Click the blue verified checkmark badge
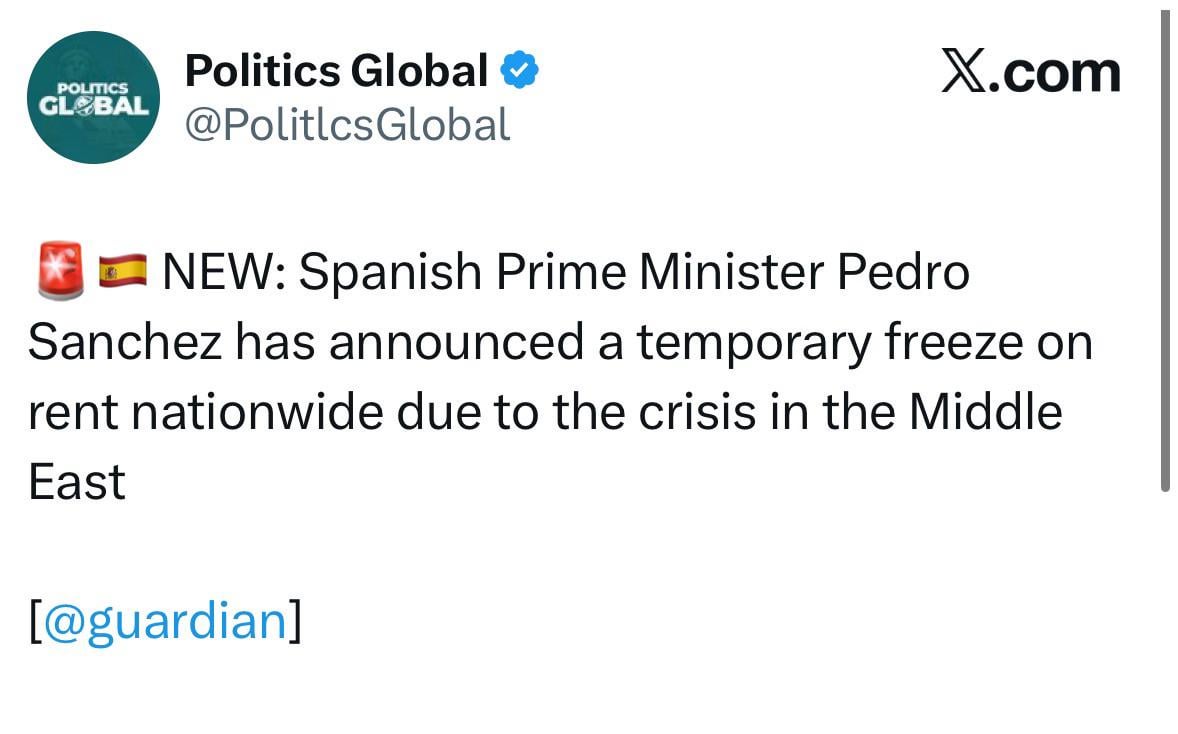The image size is (1178, 734). pyautogui.click(x=520, y=71)
